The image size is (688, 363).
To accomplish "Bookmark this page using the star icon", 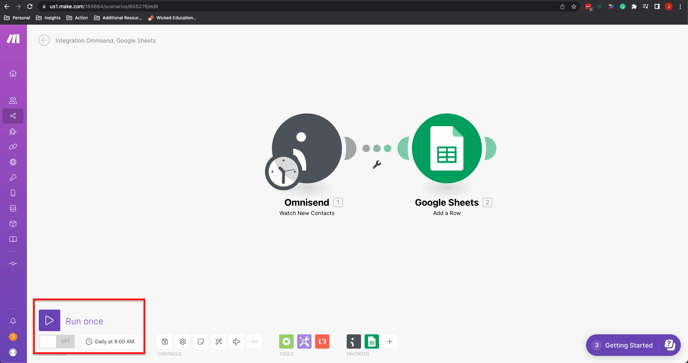I will (573, 7).
